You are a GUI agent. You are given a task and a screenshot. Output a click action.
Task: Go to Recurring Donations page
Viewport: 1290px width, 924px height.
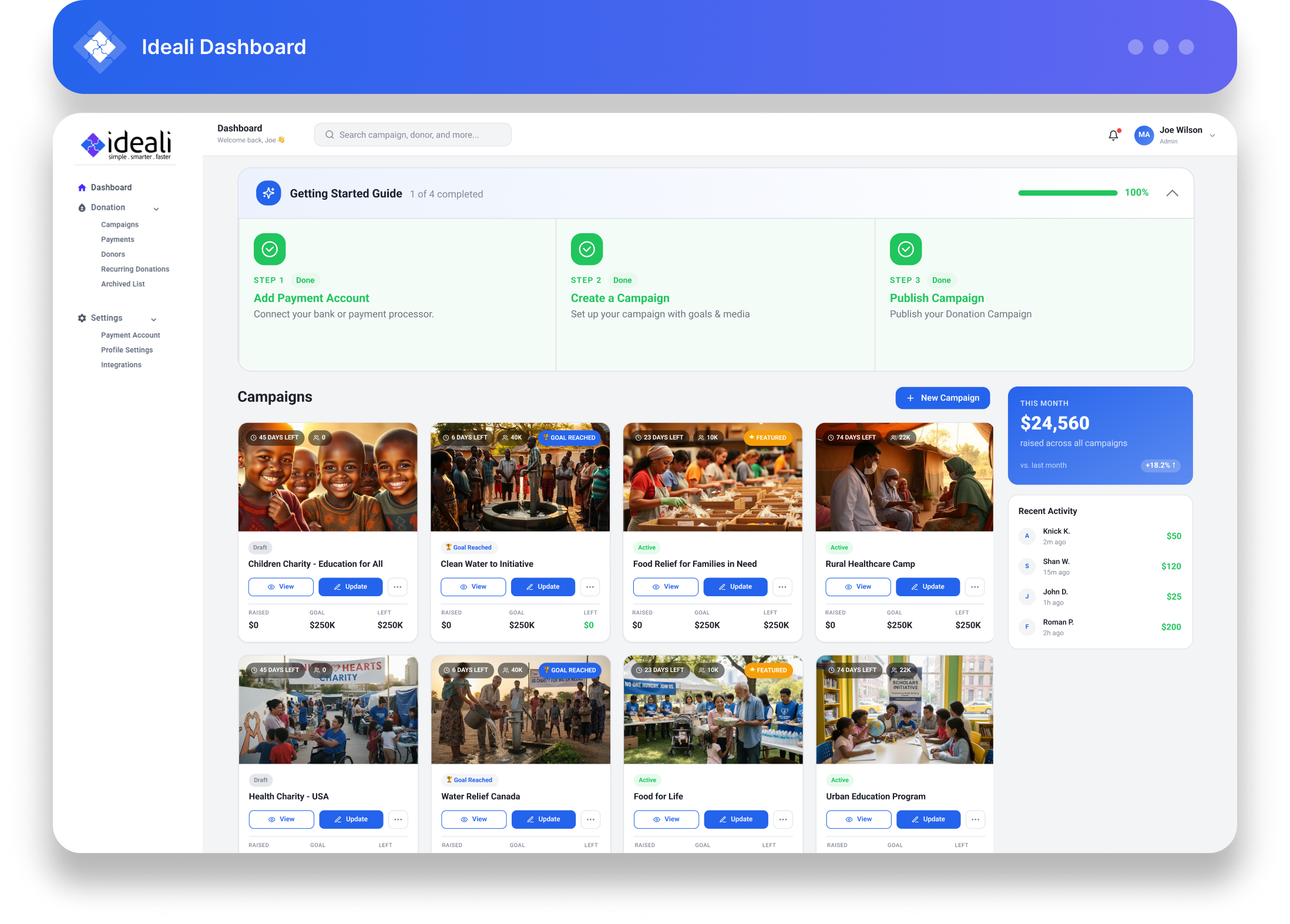135,269
